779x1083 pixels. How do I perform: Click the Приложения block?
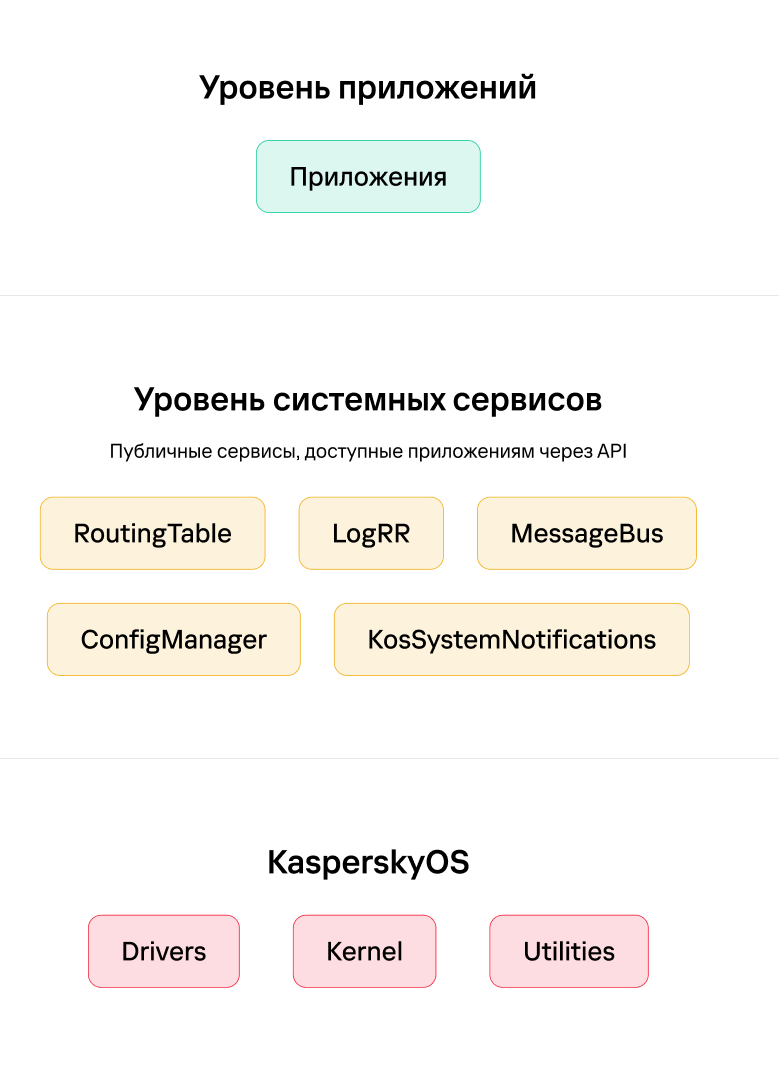[x=368, y=177]
